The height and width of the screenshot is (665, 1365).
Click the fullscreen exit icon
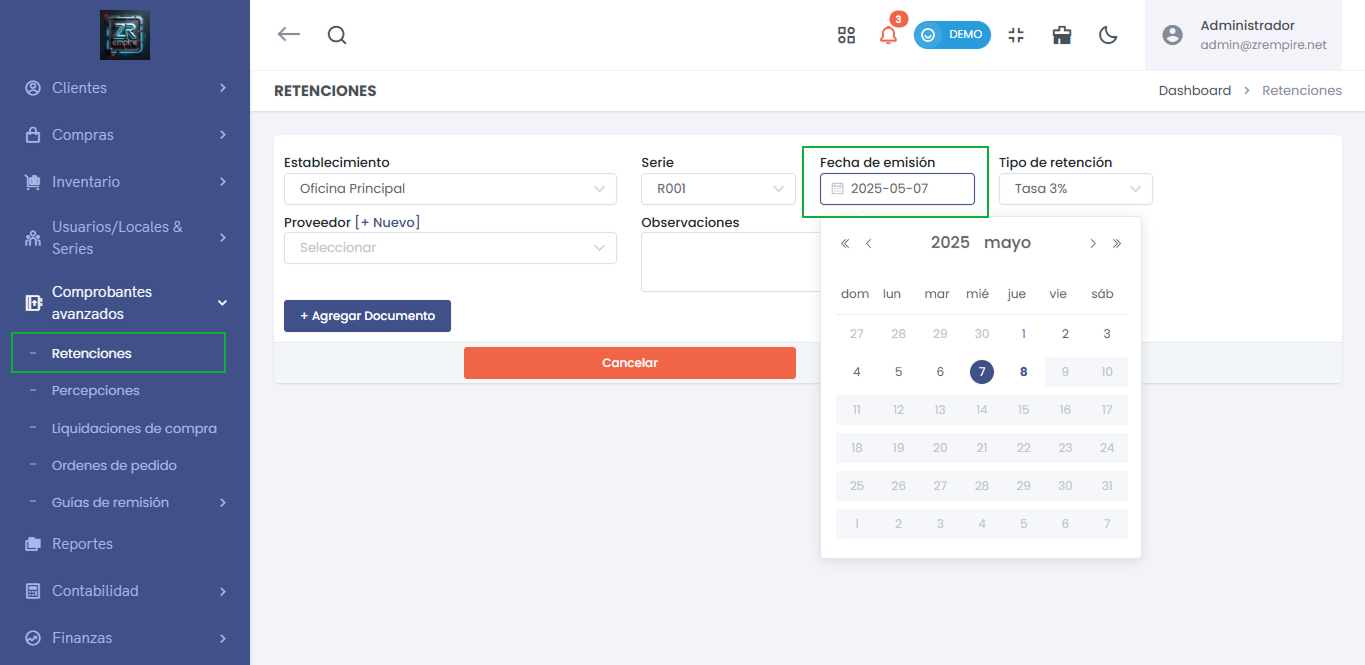tap(1016, 35)
